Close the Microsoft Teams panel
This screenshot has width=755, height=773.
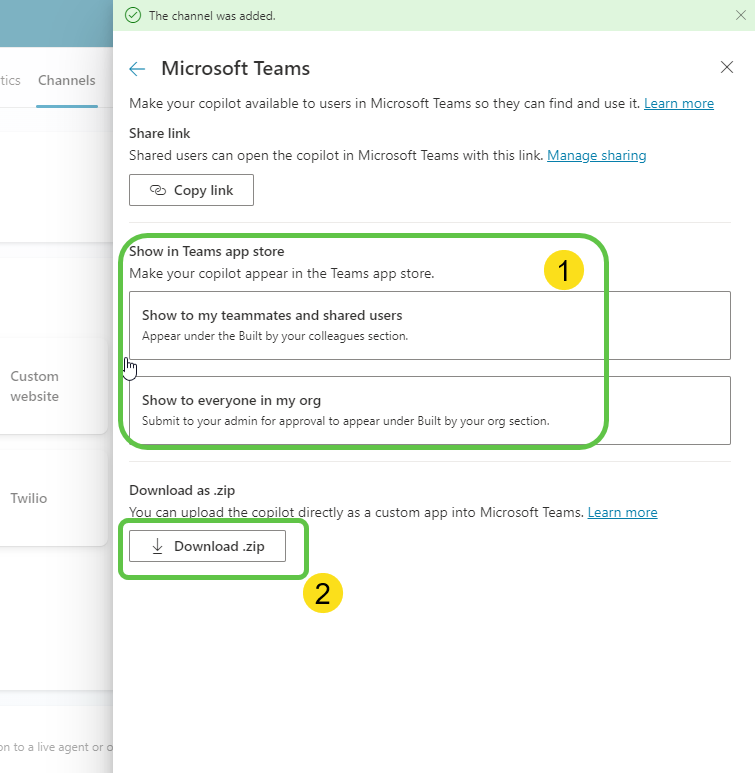pyautogui.click(x=727, y=67)
